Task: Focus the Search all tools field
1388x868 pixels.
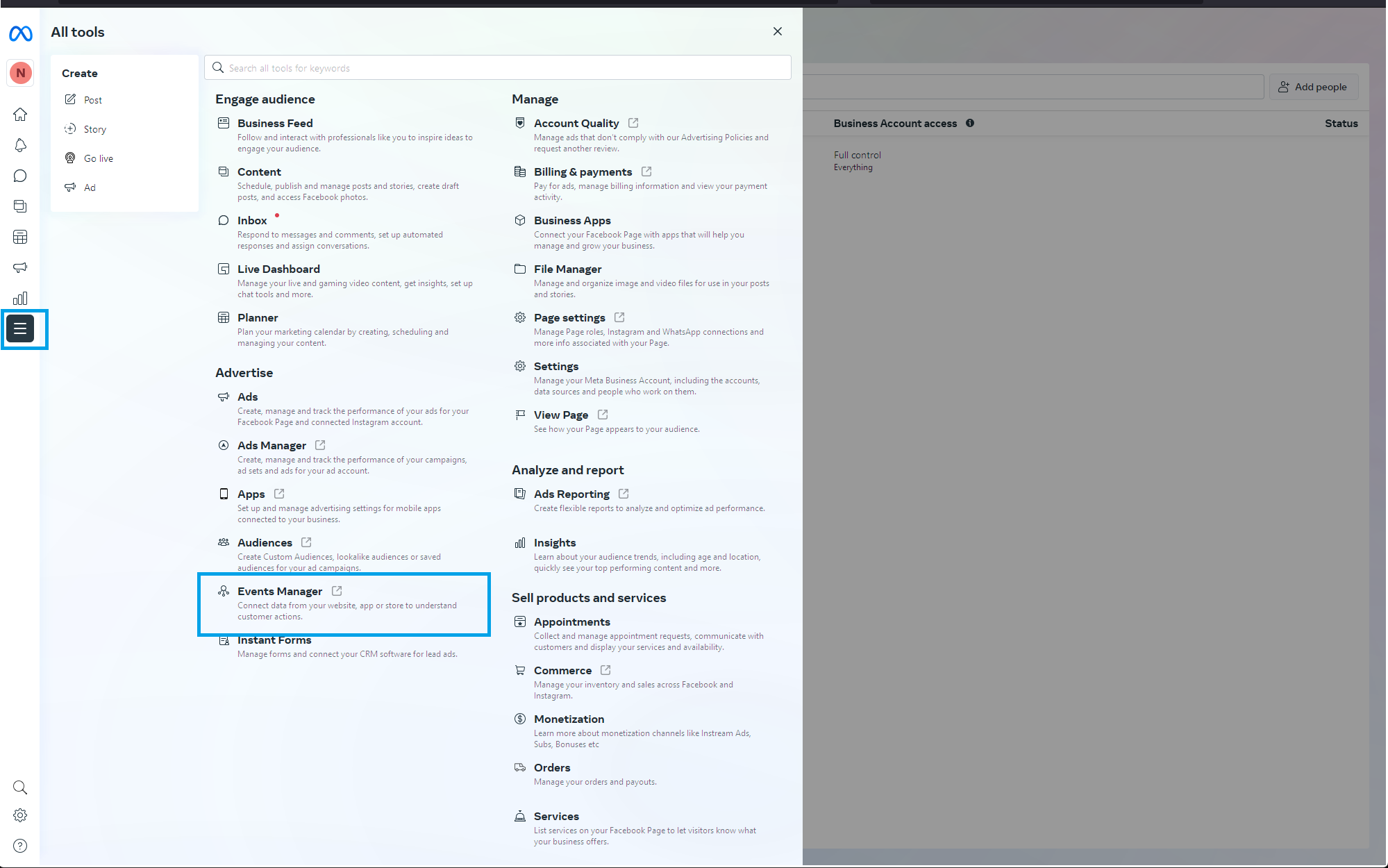Action: coord(497,68)
